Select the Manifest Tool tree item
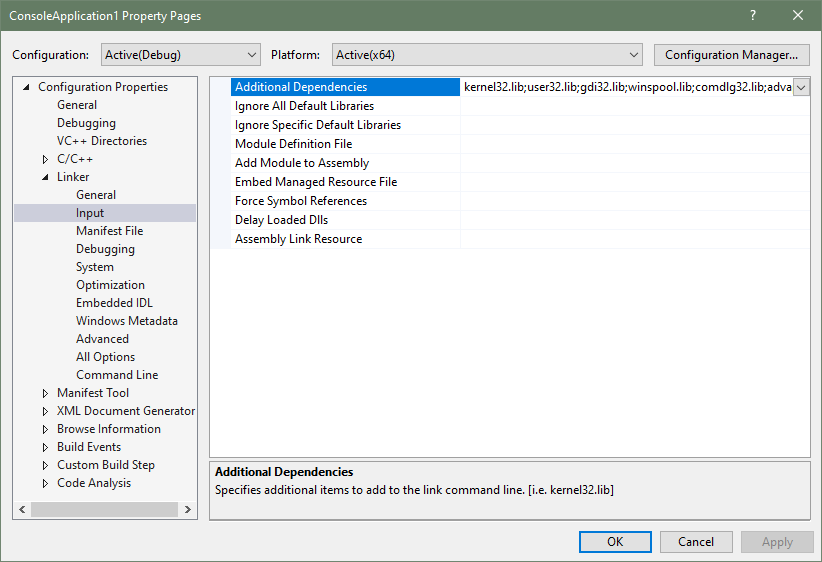 pyautogui.click(x=93, y=393)
